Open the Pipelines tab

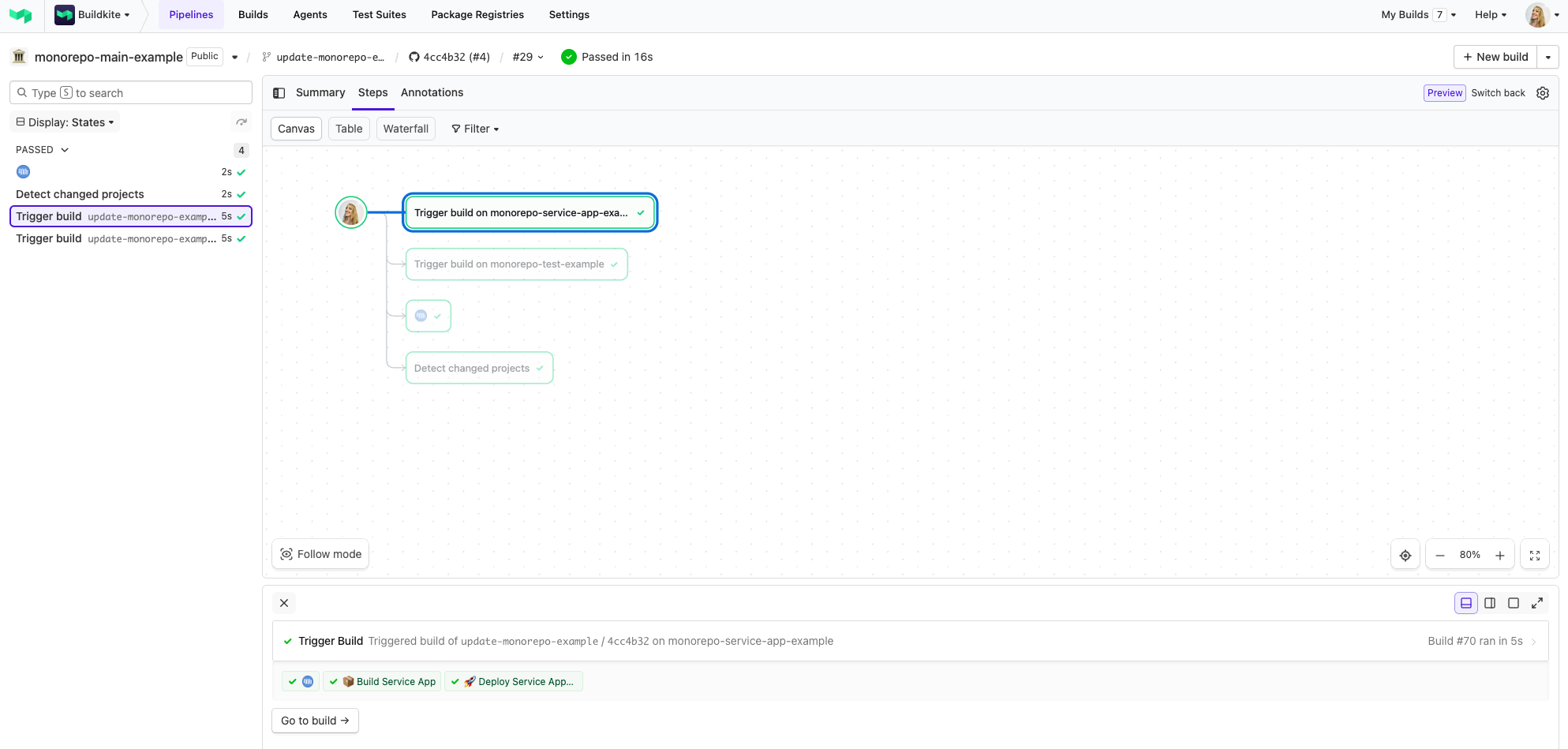pyautogui.click(x=191, y=15)
